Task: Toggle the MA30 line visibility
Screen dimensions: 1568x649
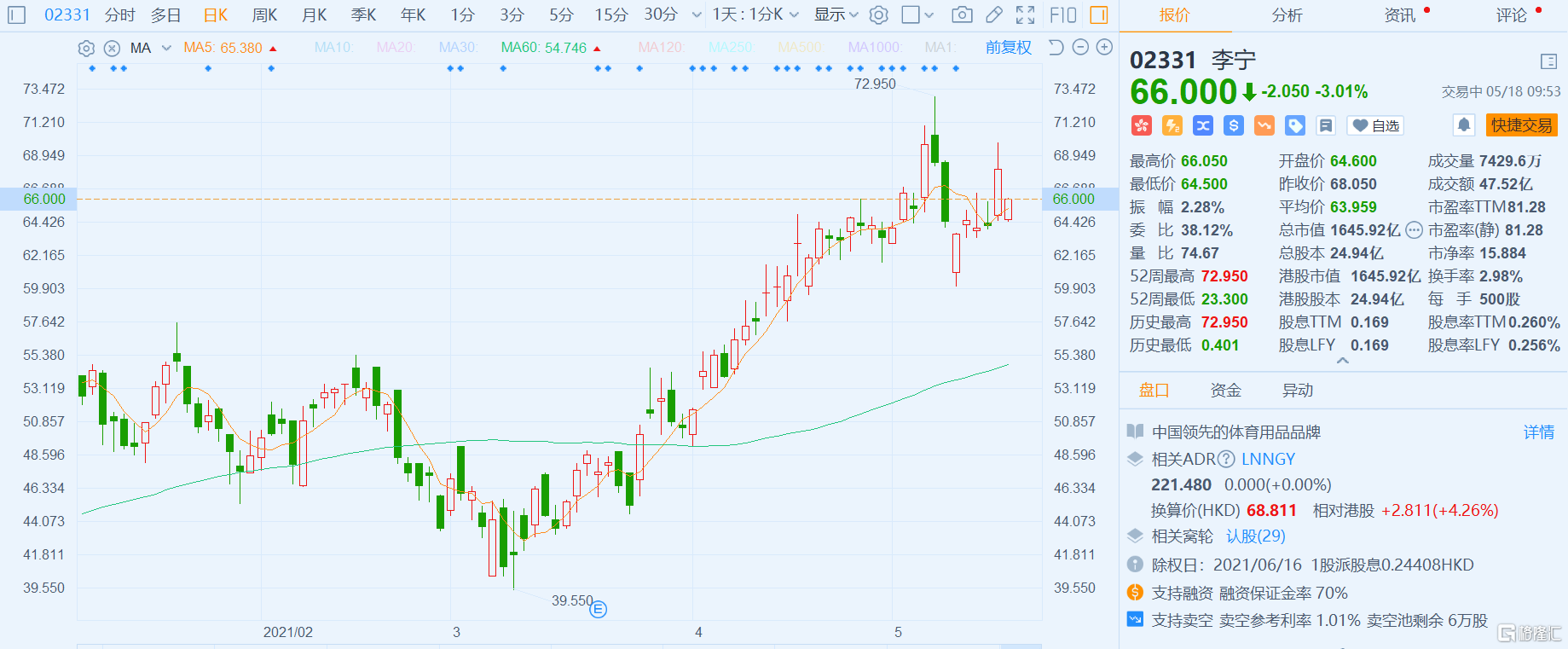Action: pyautogui.click(x=458, y=48)
